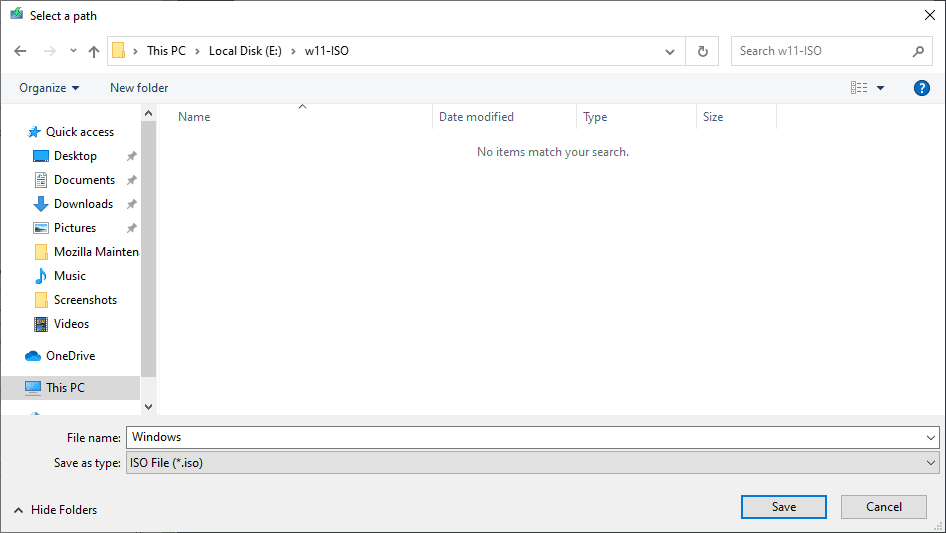
Task: Select This PC in navigation pane
Action: tap(65, 388)
